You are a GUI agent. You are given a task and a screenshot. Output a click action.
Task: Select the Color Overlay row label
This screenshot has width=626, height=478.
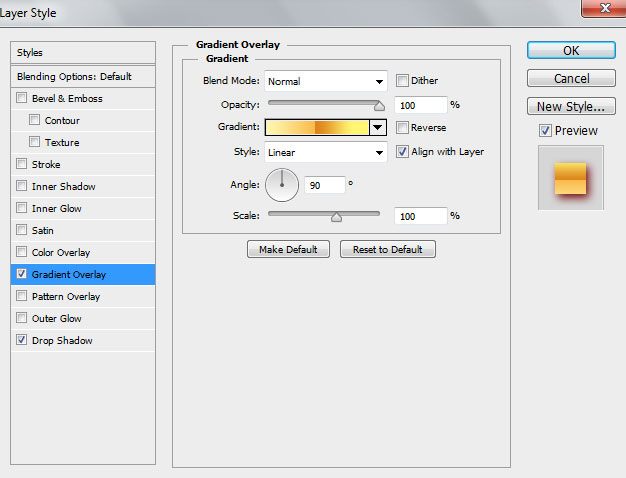[x=61, y=253]
